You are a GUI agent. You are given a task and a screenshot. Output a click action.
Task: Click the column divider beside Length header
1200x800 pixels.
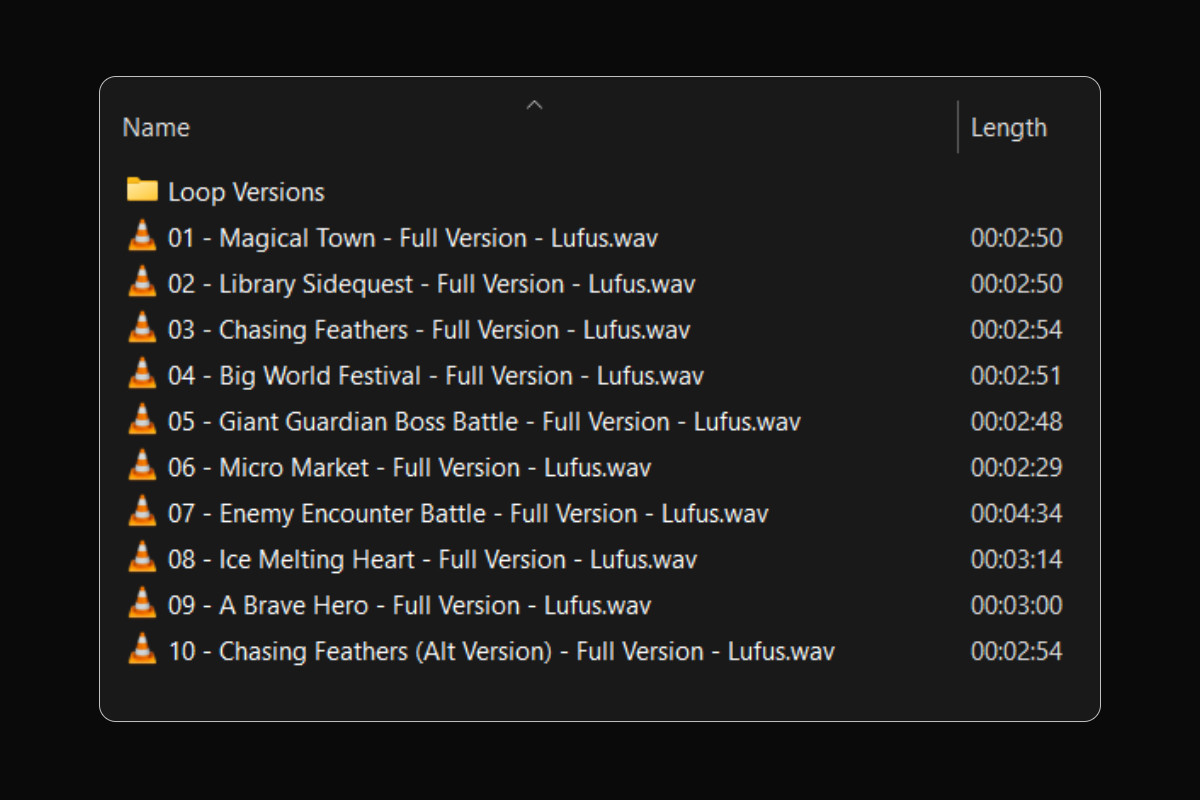(x=958, y=127)
